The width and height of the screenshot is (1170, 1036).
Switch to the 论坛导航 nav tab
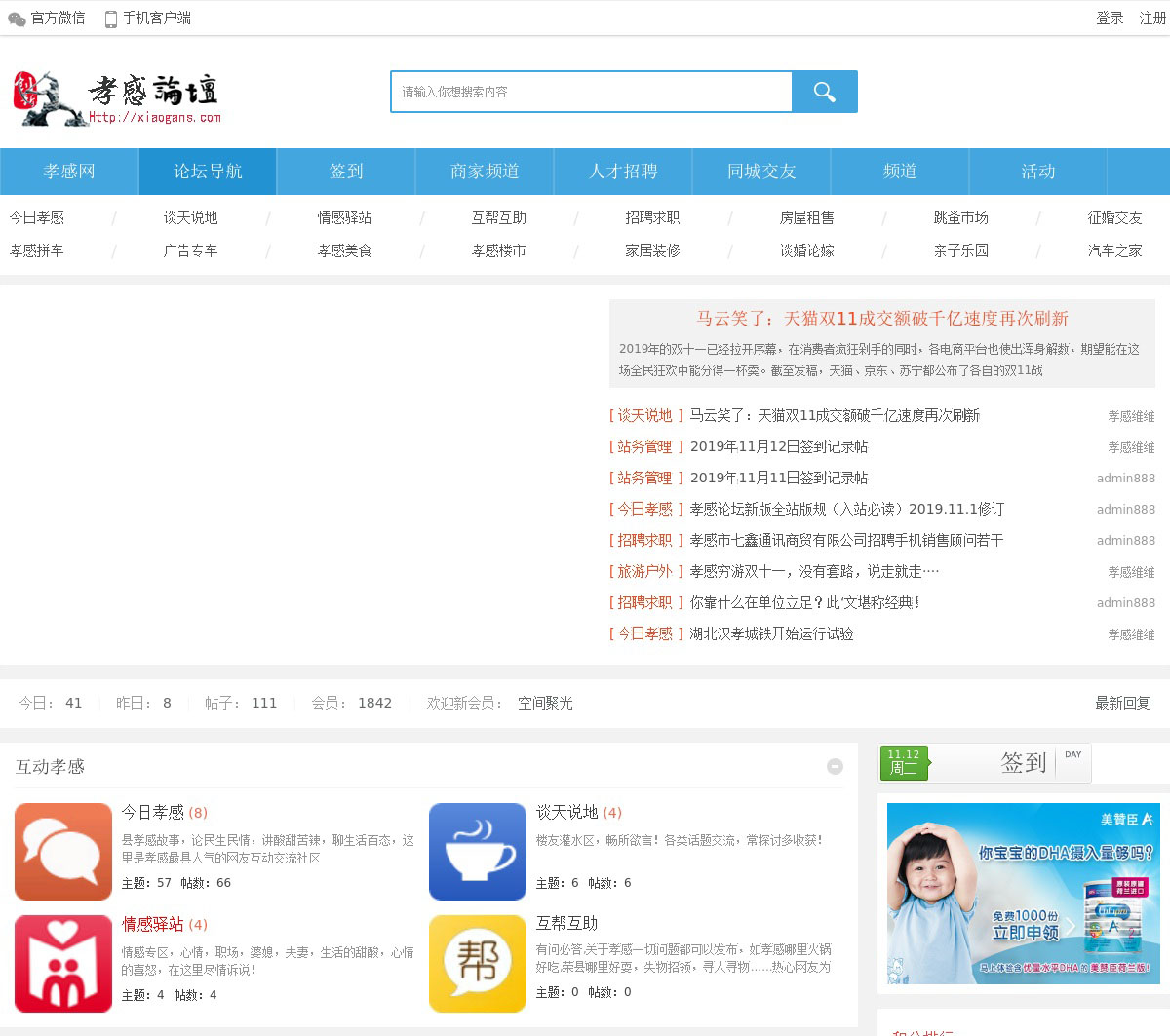pyautogui.click(x=208, y=172)
